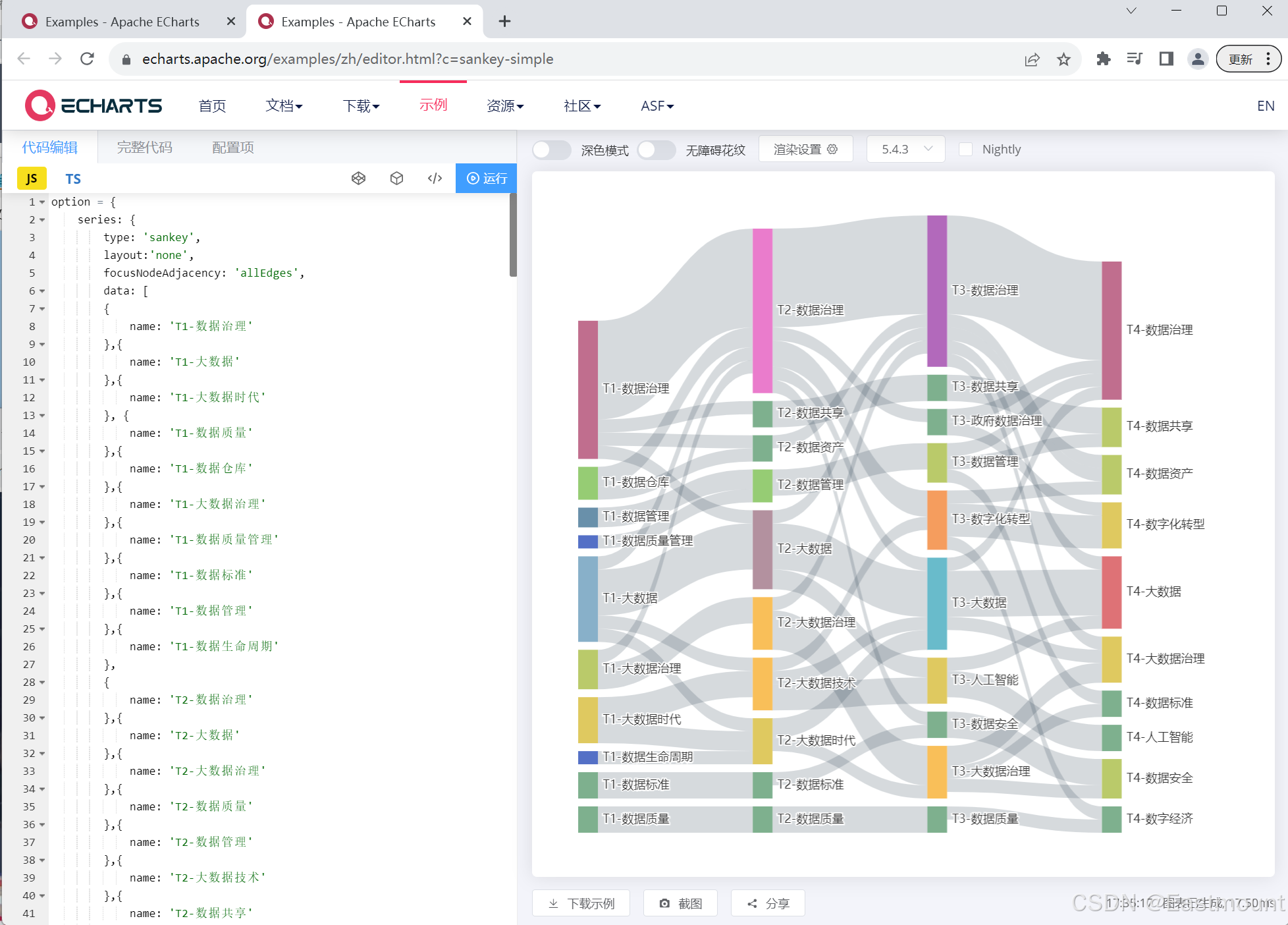Click the 下载示例 download button
The height and width of the screenshot is (925, 1288).
tap(581, 903)
